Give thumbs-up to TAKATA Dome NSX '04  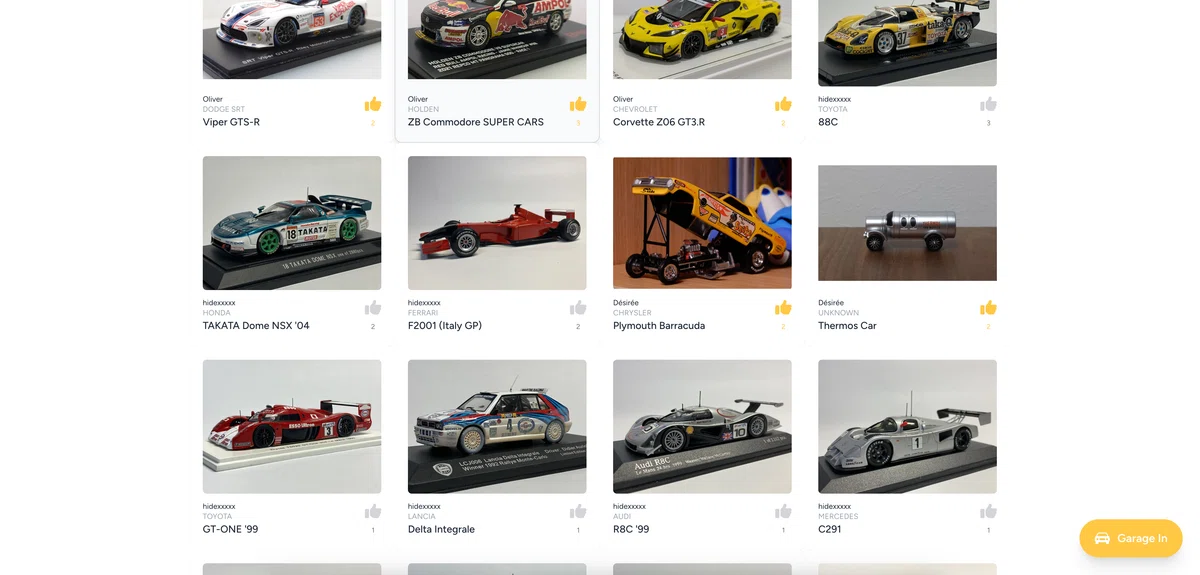point(373,308)
